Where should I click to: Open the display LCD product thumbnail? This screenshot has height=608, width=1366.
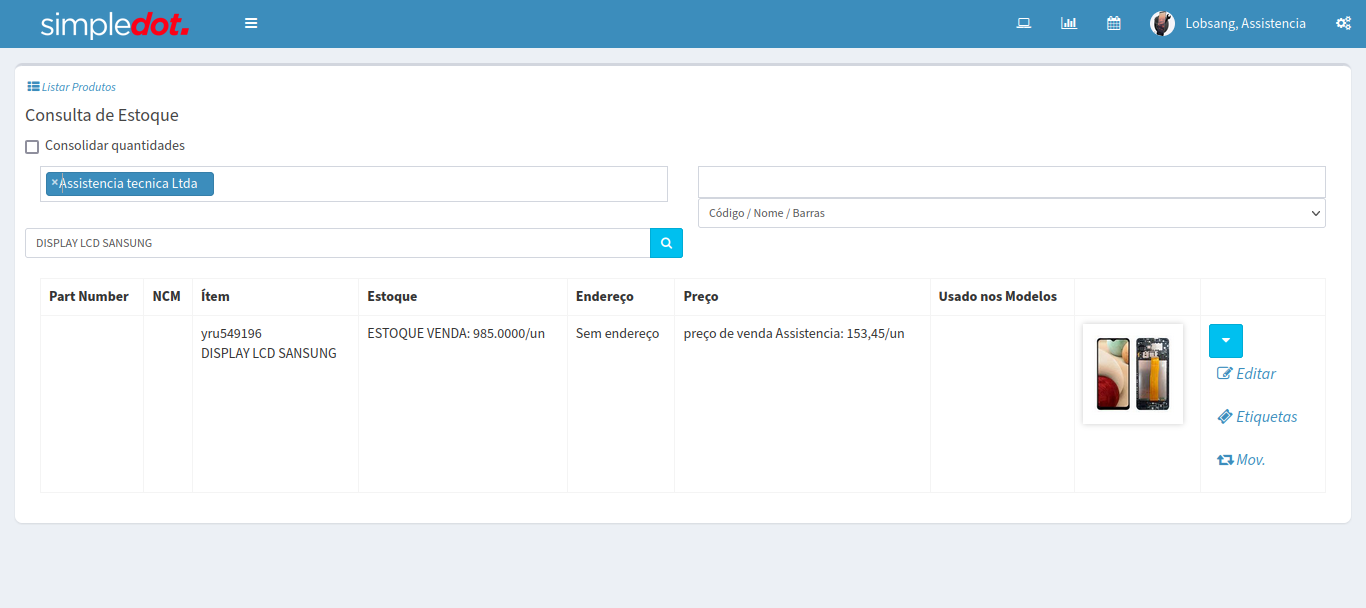click(1132, 374)
